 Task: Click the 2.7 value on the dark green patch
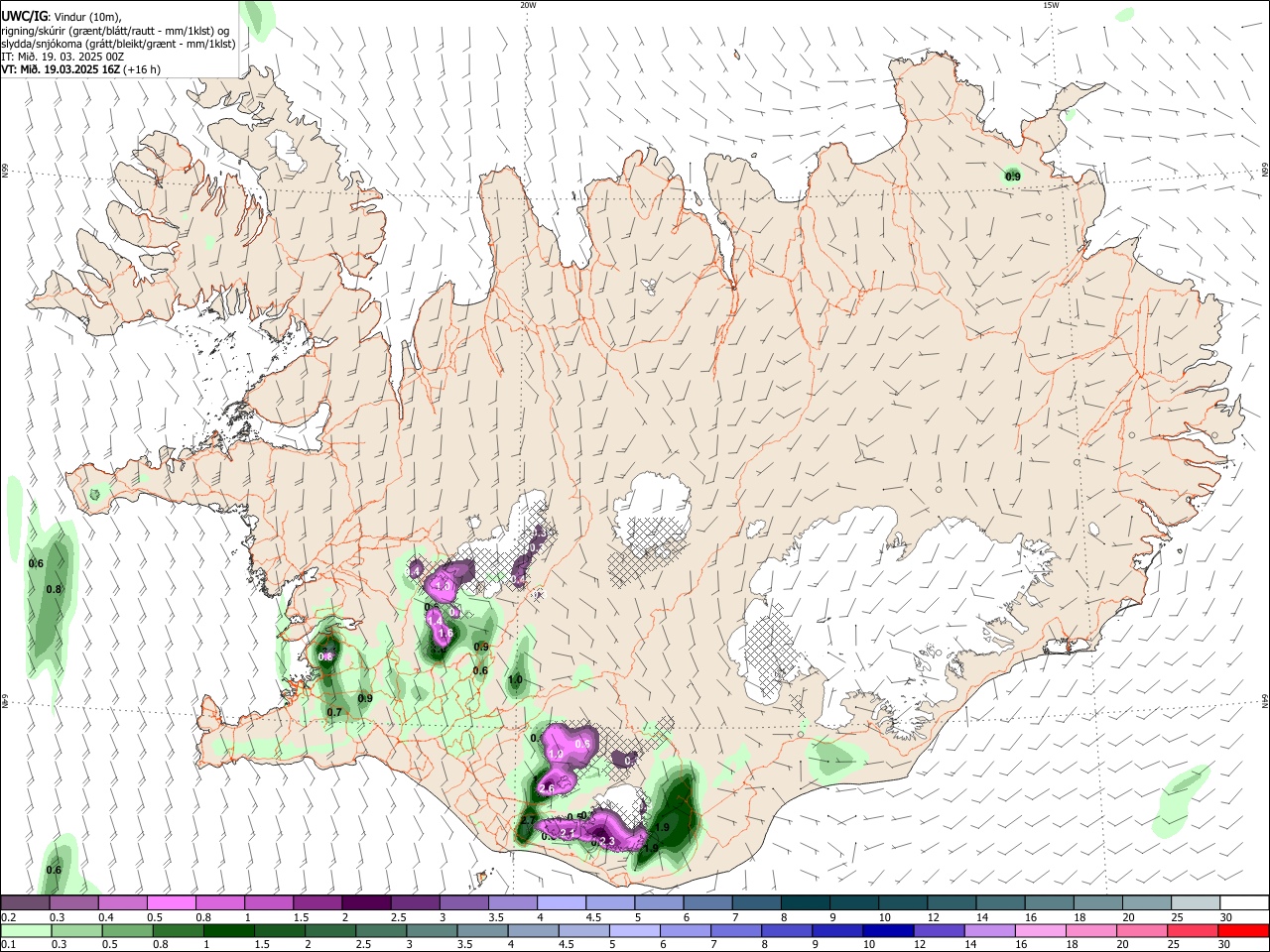click(x=527, y=821)
